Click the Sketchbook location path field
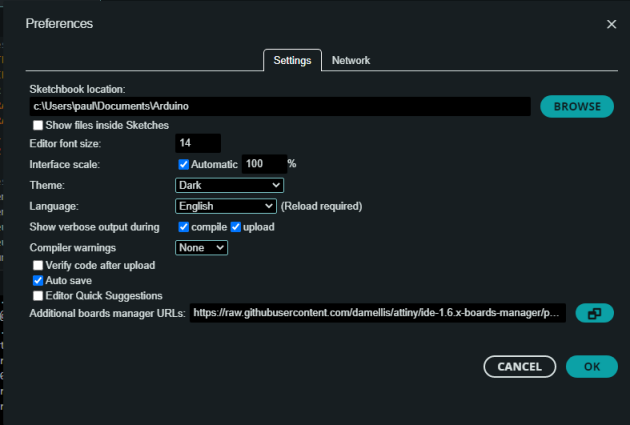 [x=280, y=106]
